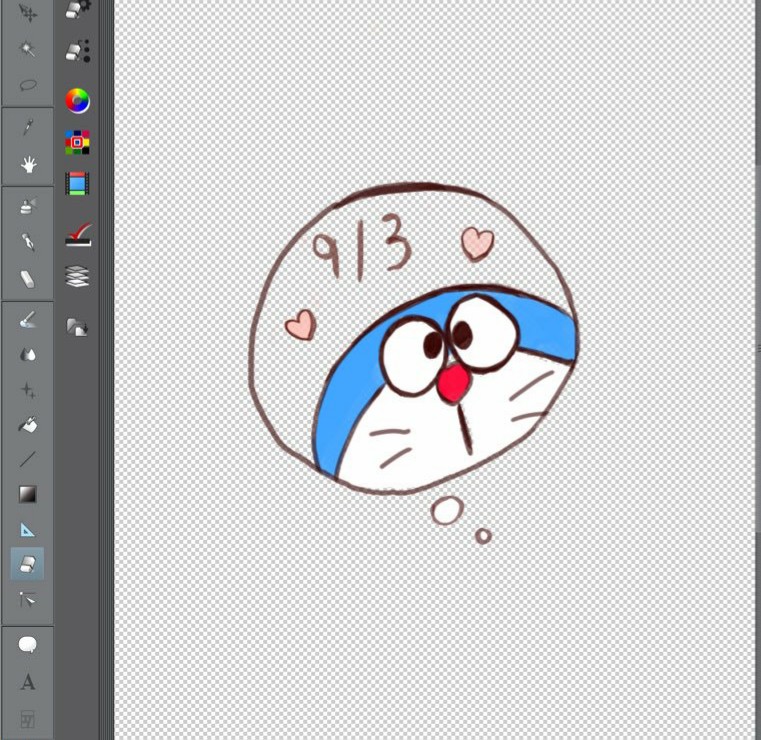Open the red checkmark palette icon
Viewport: 761px width, 740px height.
[x=78, y=234]
